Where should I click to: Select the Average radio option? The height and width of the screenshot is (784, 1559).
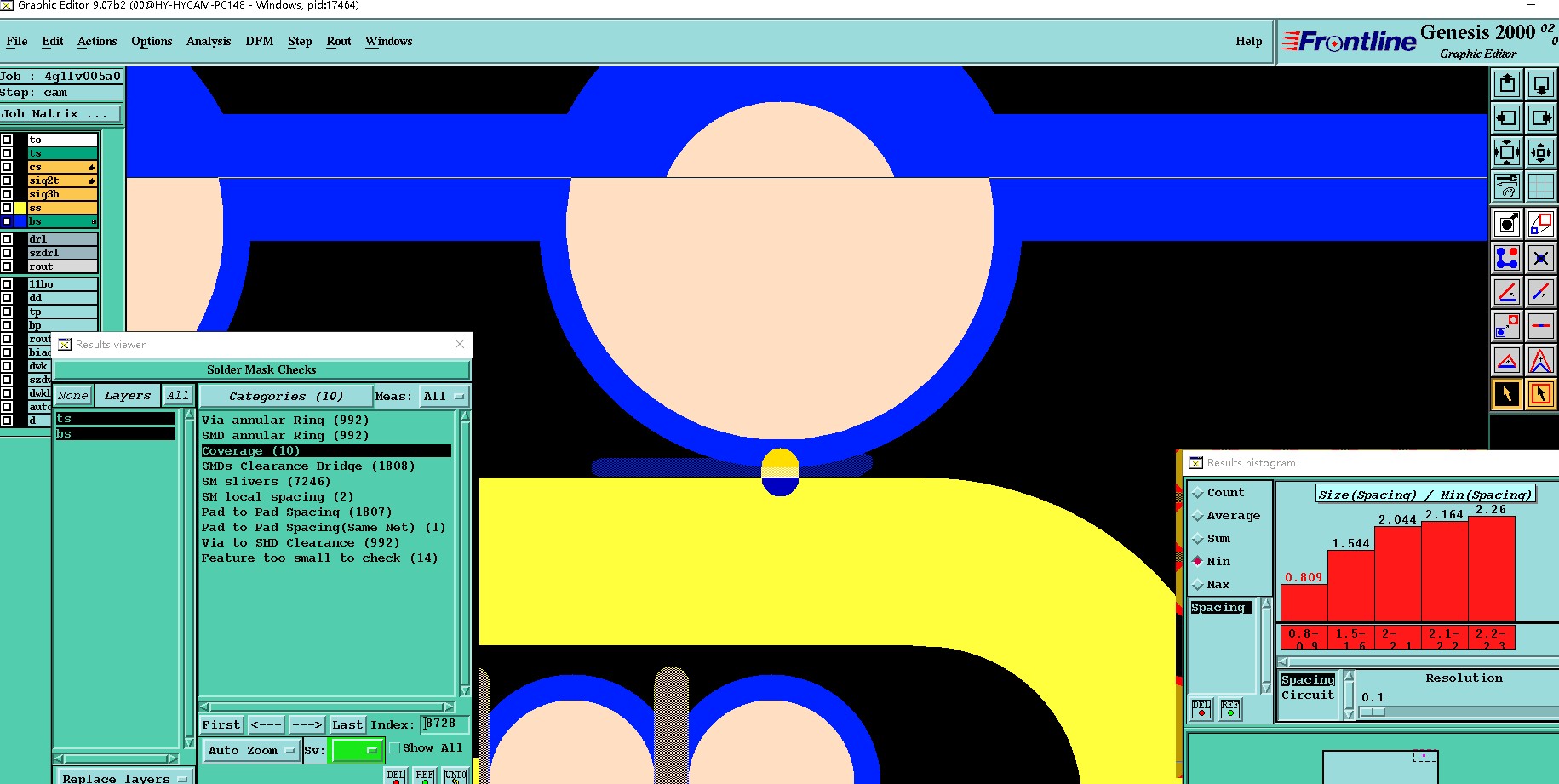(1198, 516)
